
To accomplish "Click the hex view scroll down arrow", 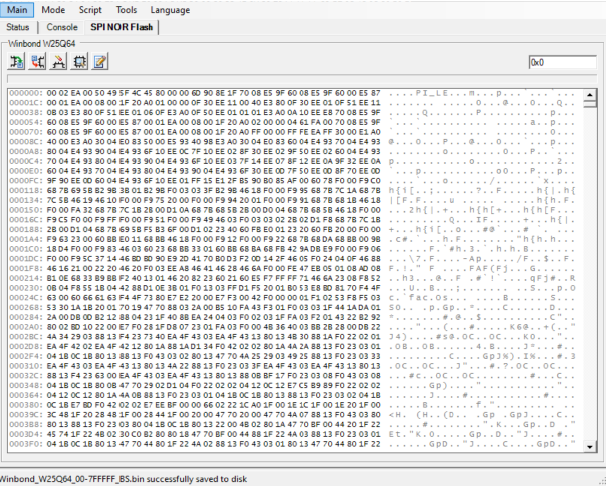I will (590, 447).
